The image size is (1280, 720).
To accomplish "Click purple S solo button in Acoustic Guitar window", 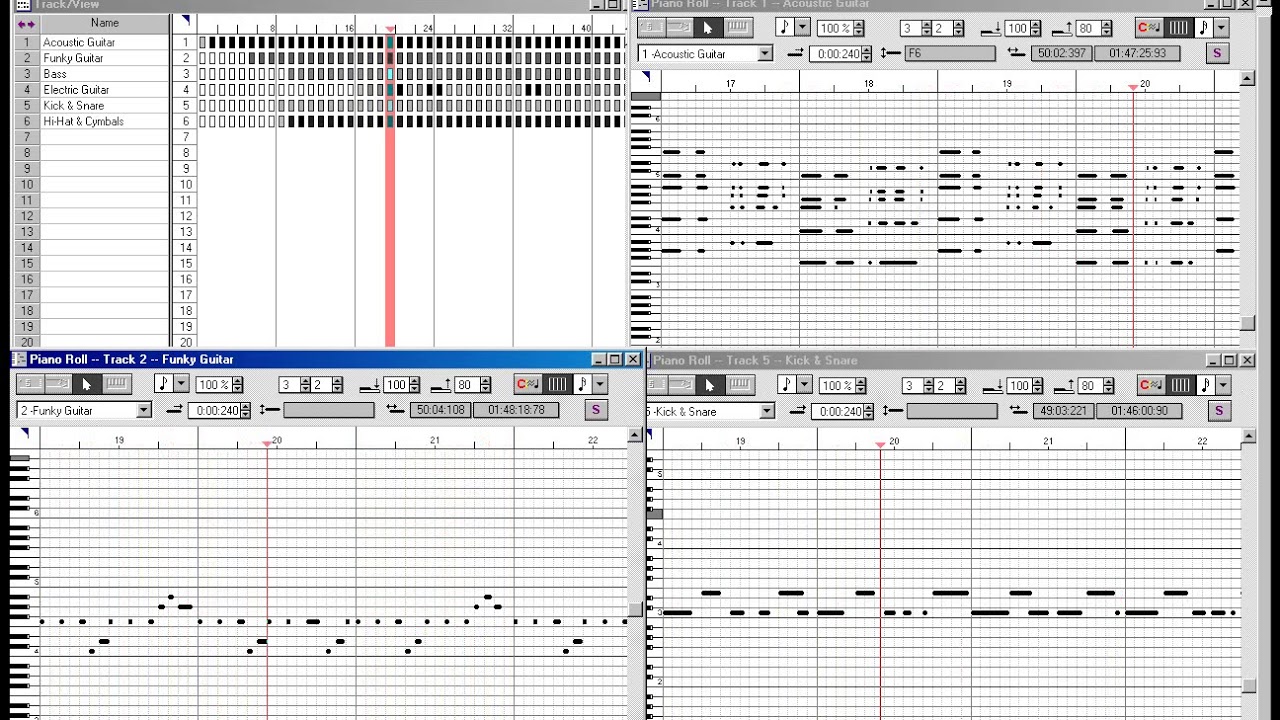I will (x=1217, y=53).
